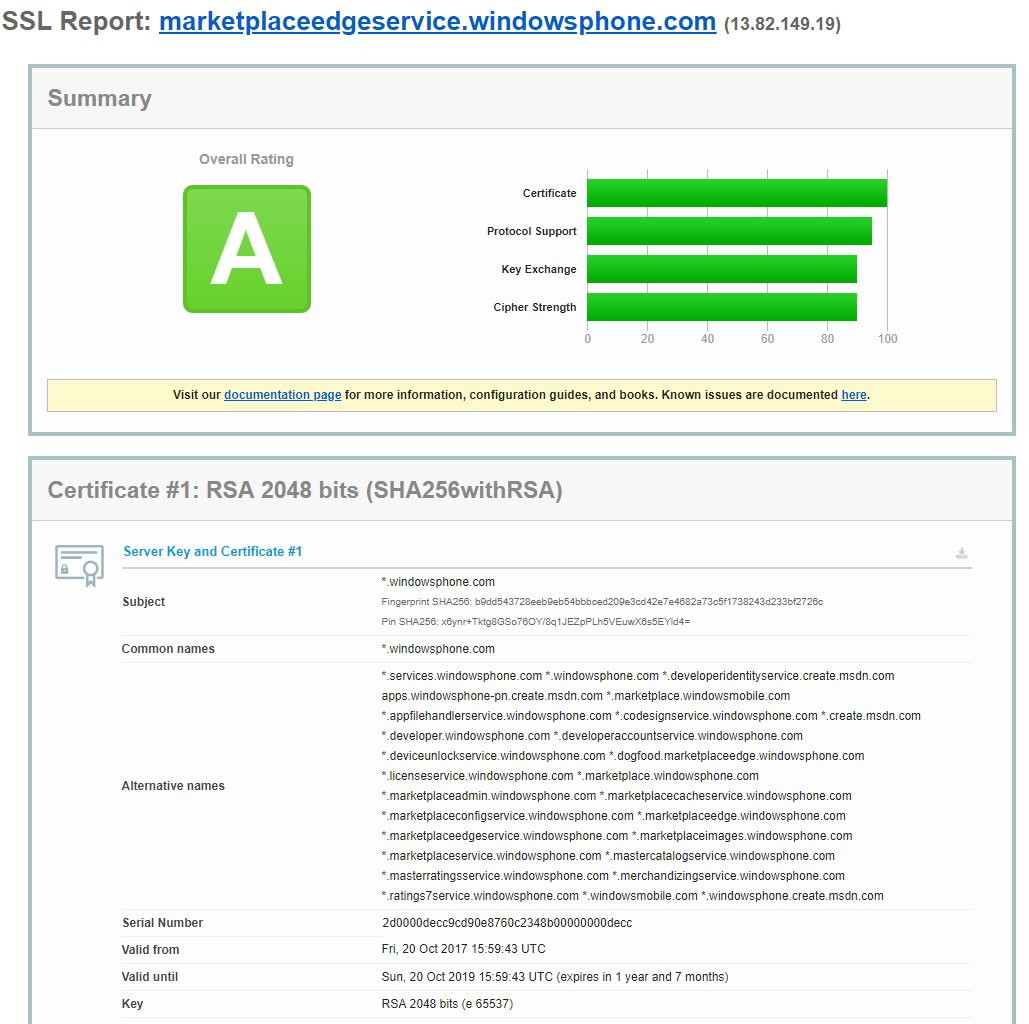Click the Cipher Strength score bar
This screenshot has height=1024, width=1029.
(x=722, y=307)
